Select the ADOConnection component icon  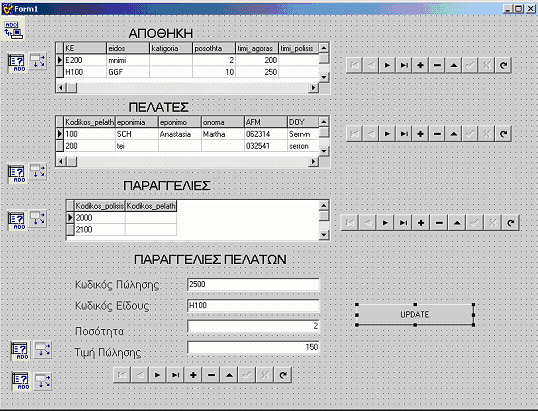tap(12, 30)
